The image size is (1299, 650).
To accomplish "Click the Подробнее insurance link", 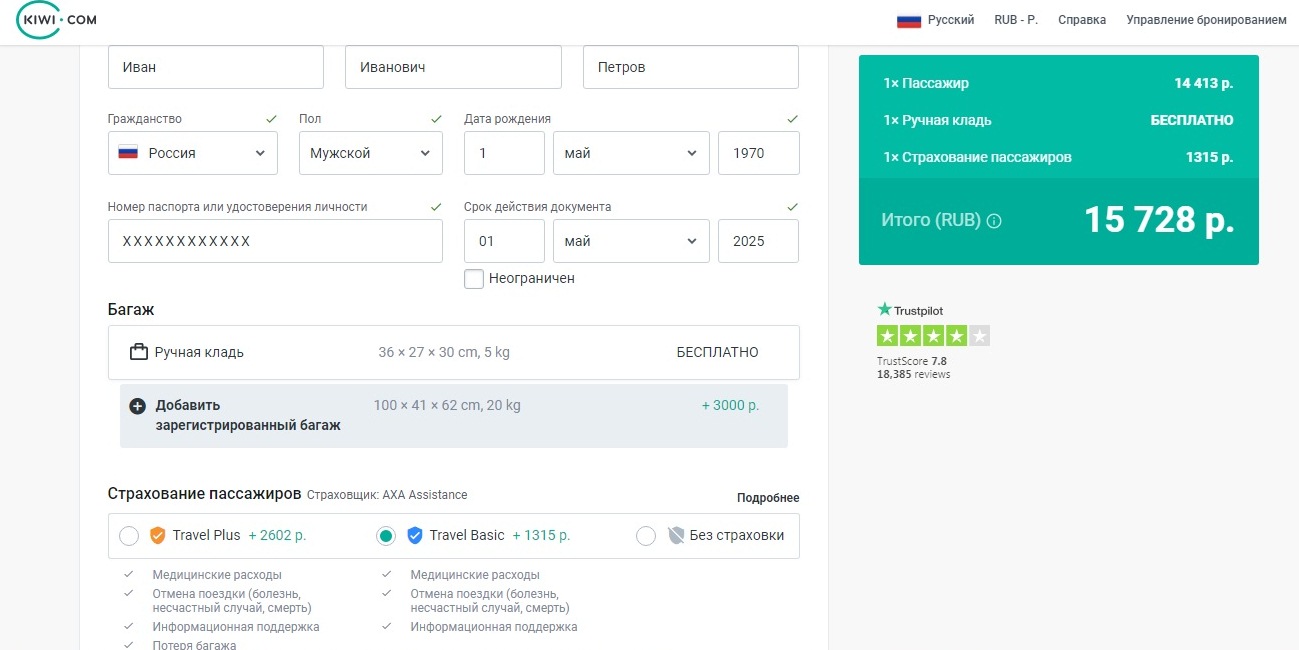I will coord(768,498).
